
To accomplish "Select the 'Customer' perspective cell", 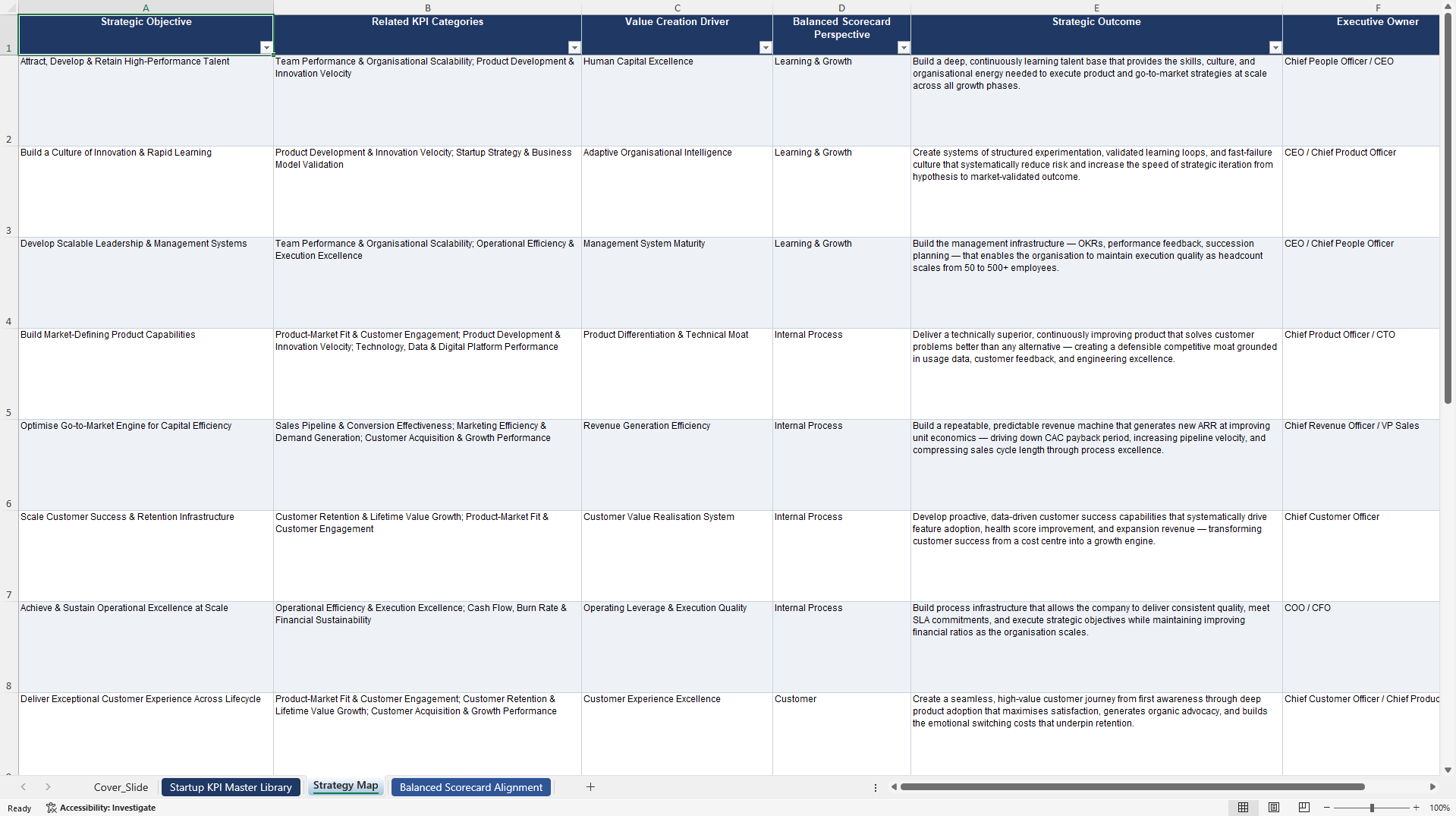I will (841, 733).
